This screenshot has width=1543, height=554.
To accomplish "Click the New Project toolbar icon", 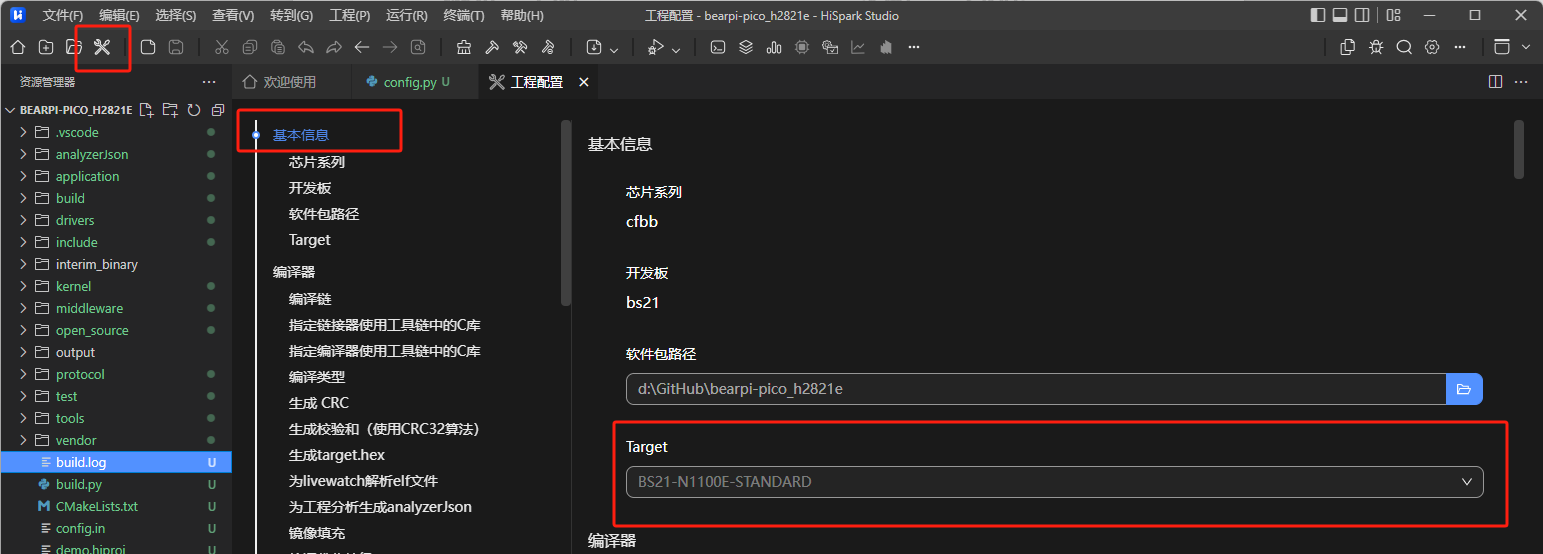I will 46,47.
